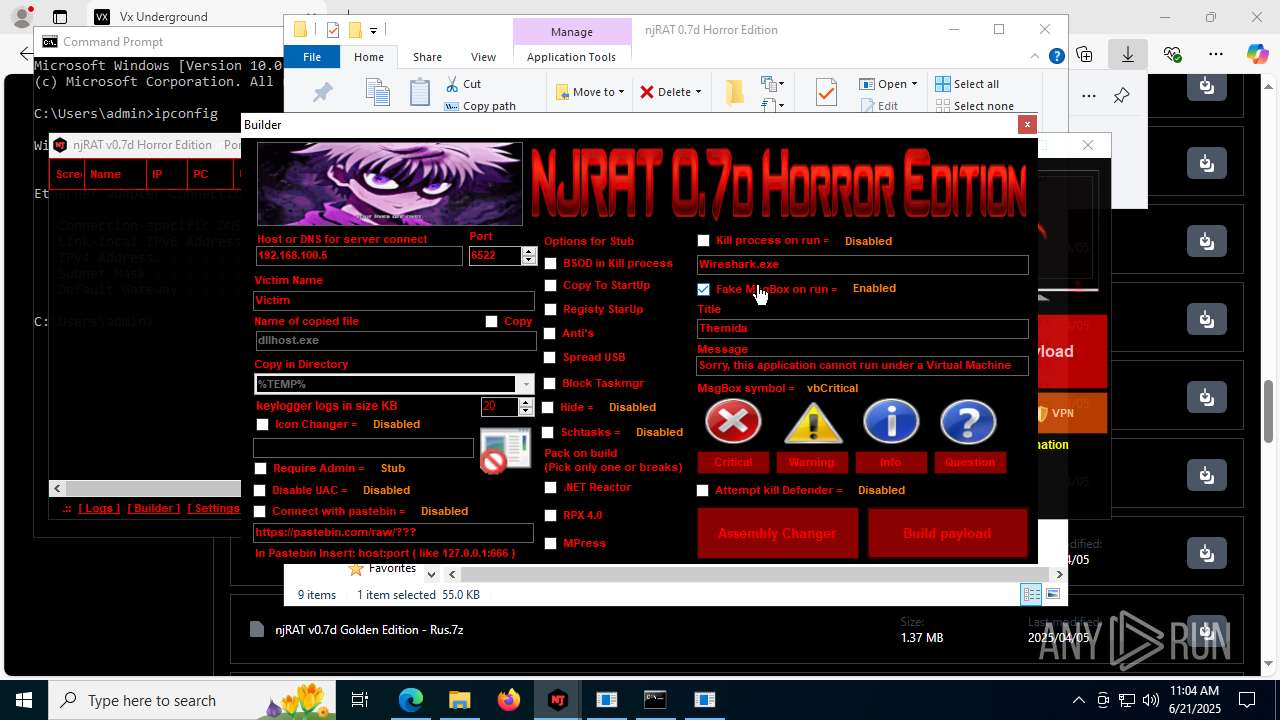Open Quick Access Toolbar customize arrow
The image size is (1280, 720).
[x=373, y=30]
